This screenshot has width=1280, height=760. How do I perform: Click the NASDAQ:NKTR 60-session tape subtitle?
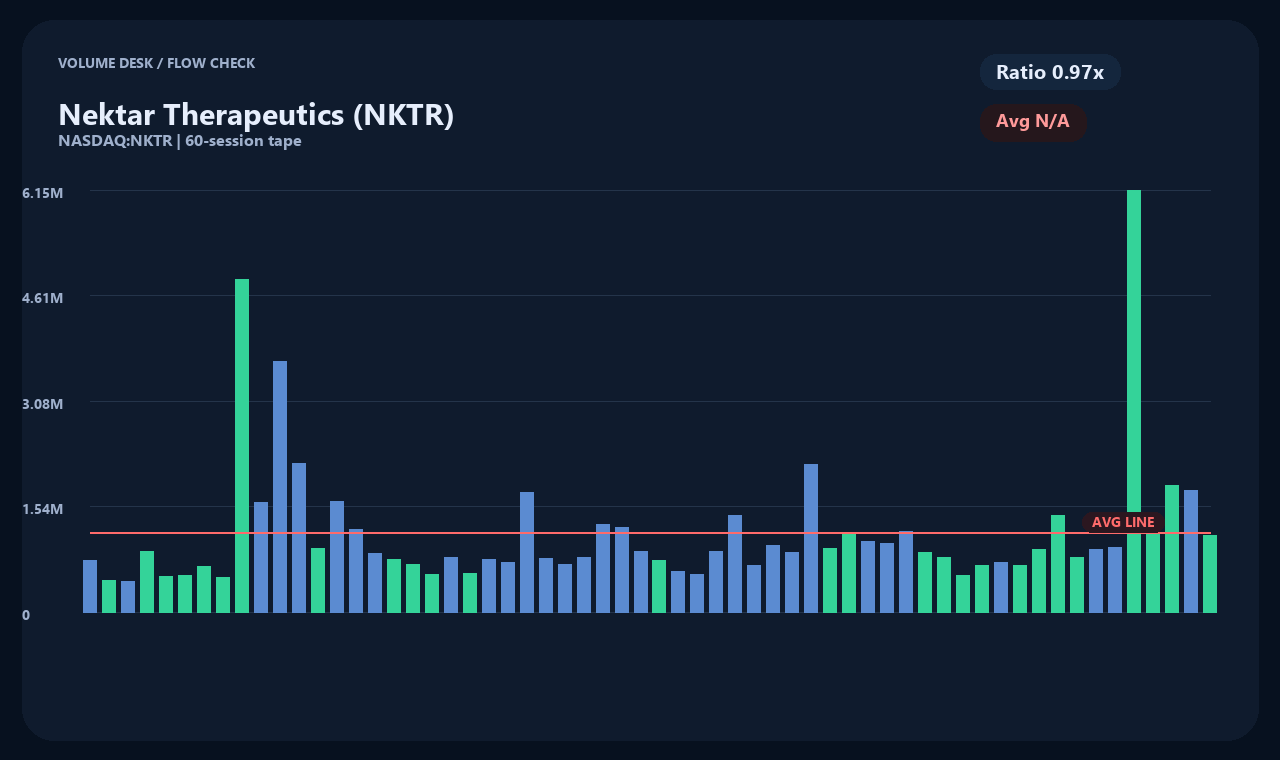pyautogui.click(x=180, y=141)
